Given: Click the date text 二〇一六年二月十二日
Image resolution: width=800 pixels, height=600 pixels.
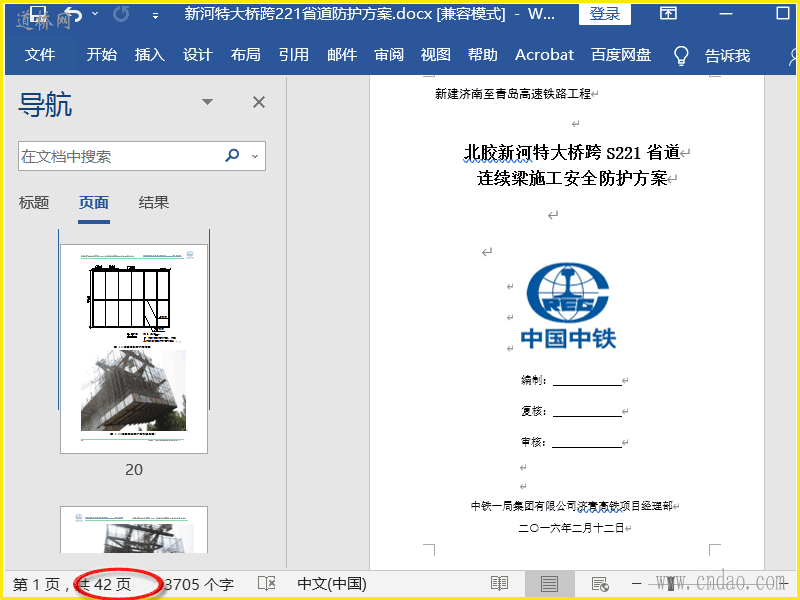Looking at the screenshot, I should click(x=571, y=528).
